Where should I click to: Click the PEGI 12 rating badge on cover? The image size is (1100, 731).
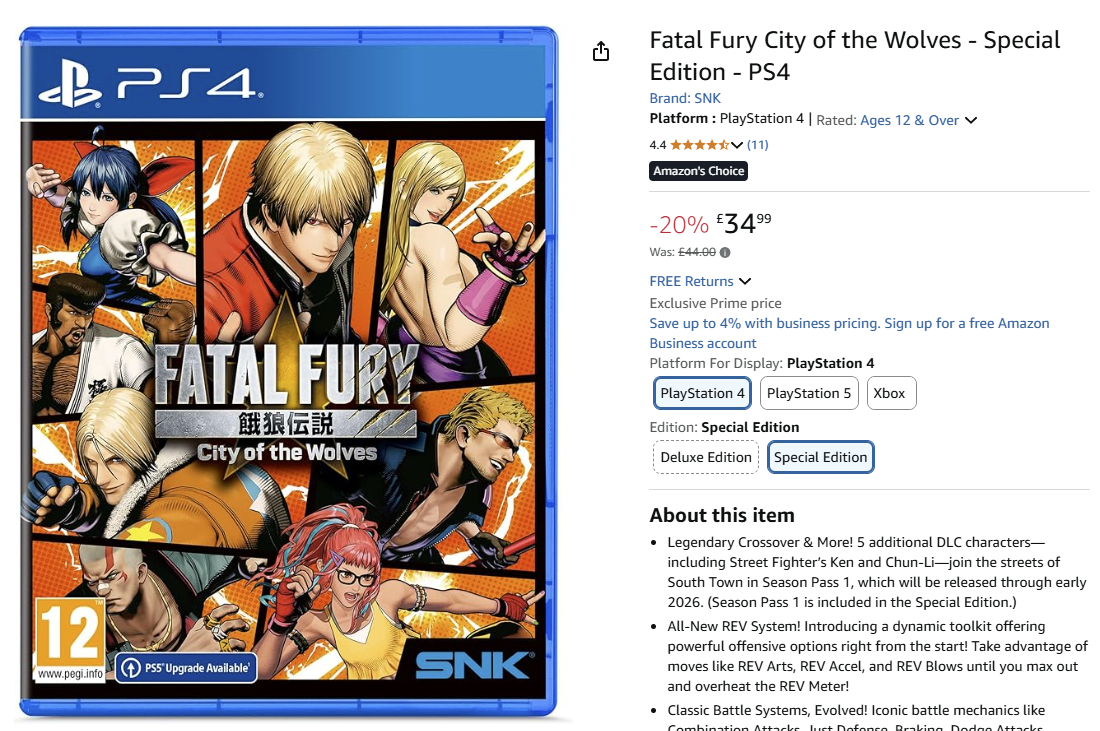click(x=70, y=638)
